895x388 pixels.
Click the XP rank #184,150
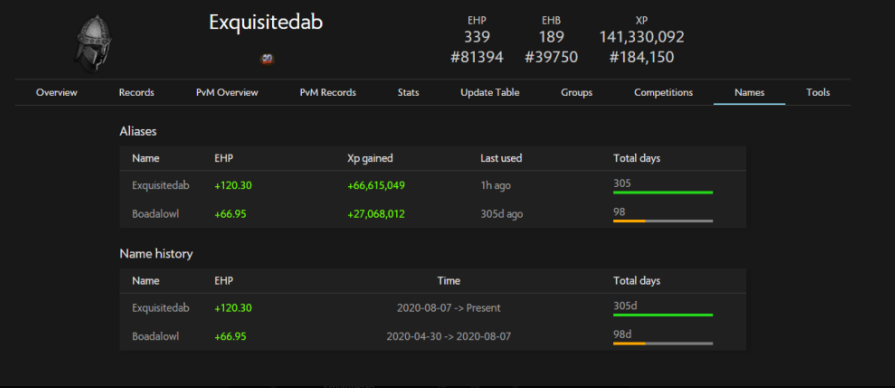[x=642, y=57]
